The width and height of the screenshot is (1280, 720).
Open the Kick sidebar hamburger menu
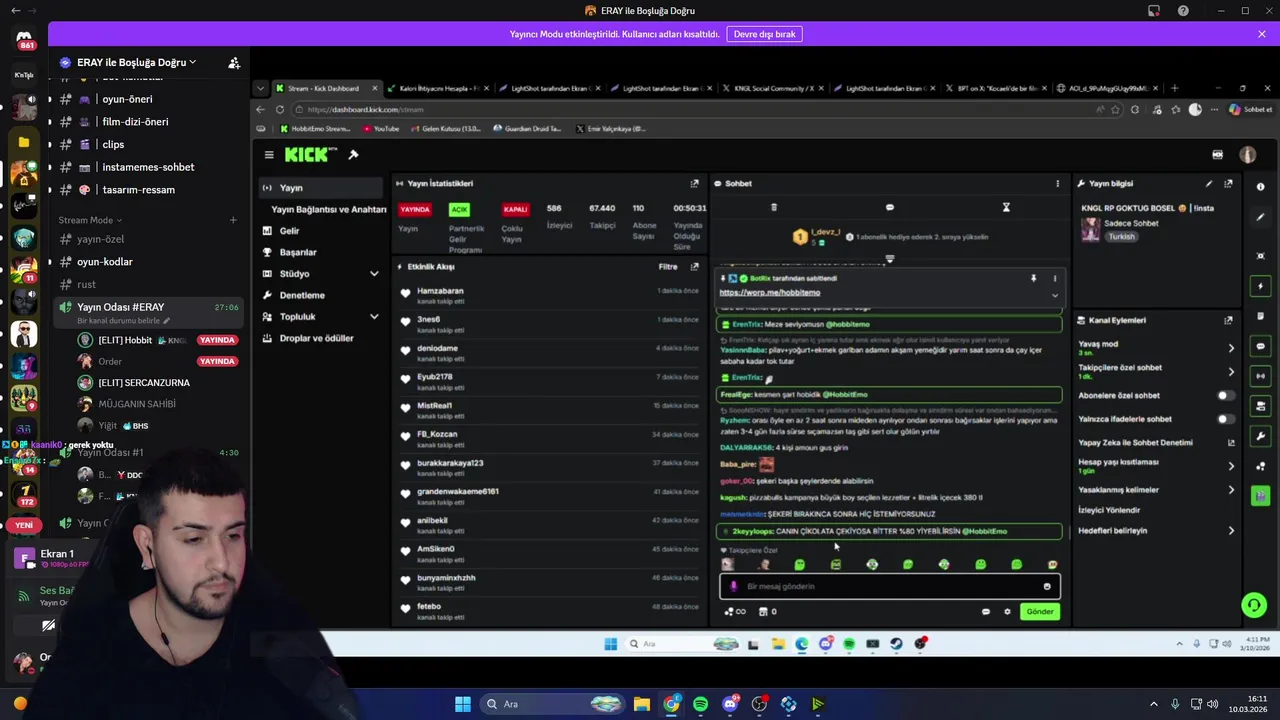click(269, 155)
